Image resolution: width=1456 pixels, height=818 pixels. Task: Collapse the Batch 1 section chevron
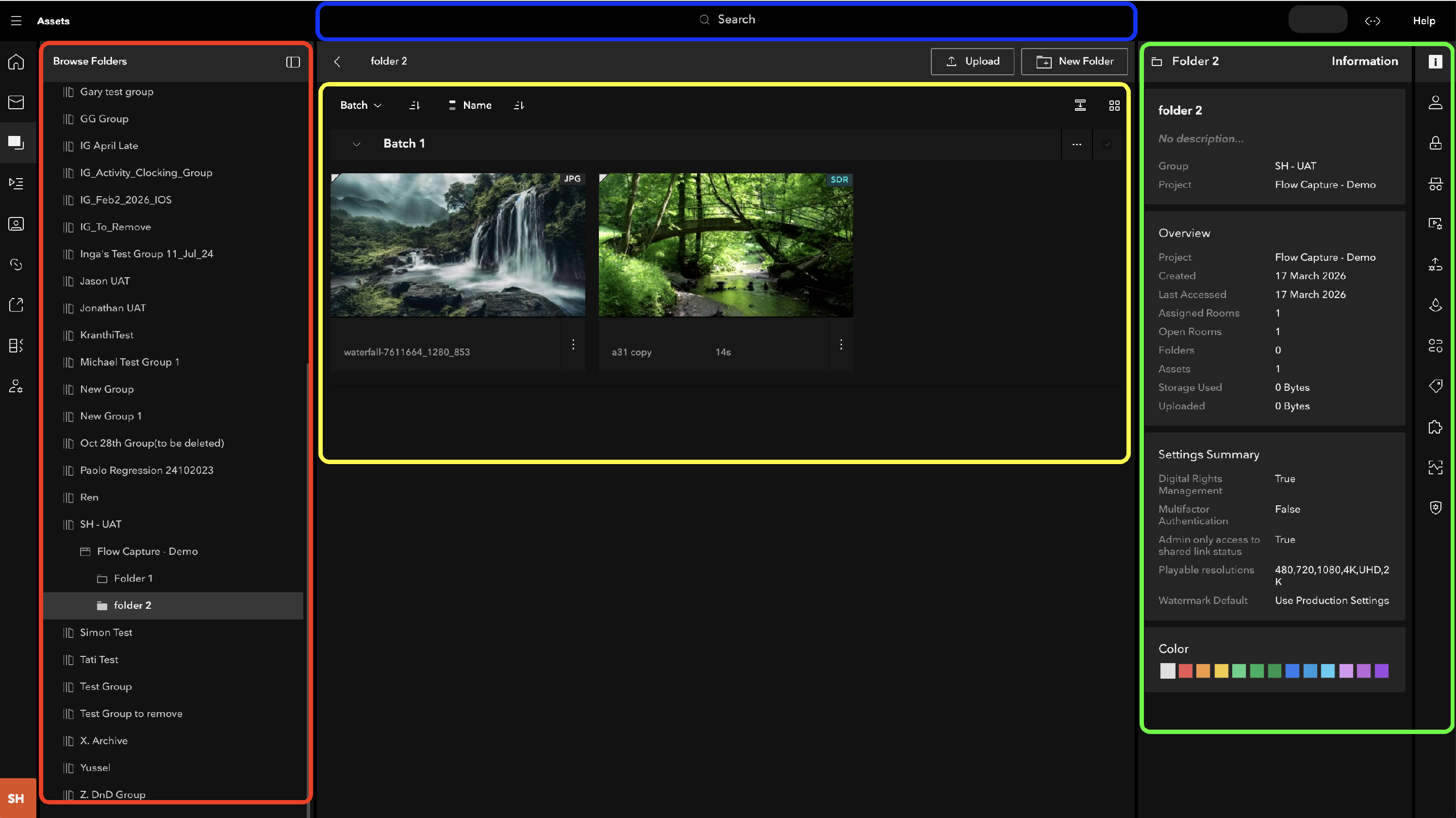[356, 144]
